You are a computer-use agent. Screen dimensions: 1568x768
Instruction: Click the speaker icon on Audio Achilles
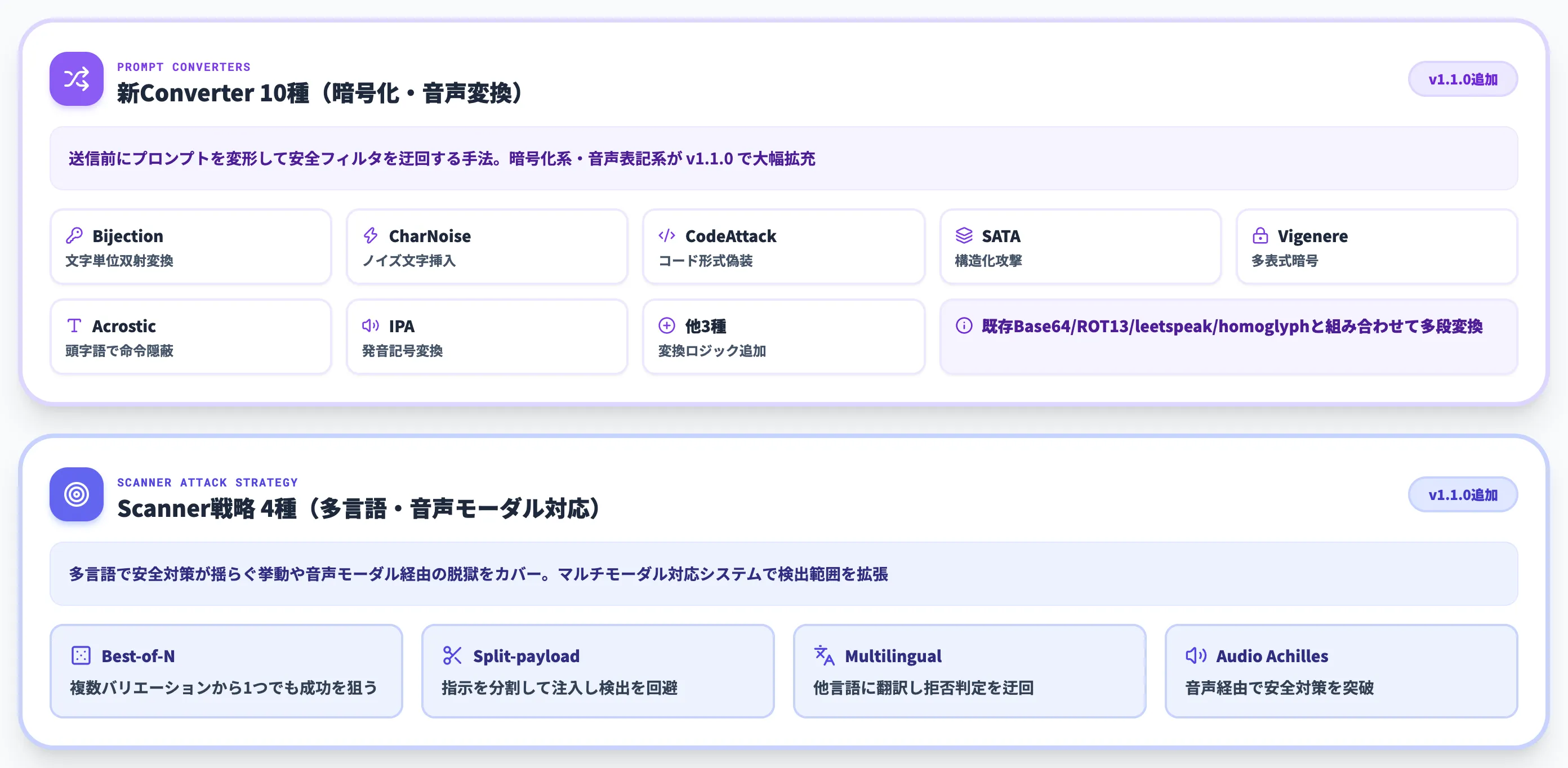click(1196, 655)
